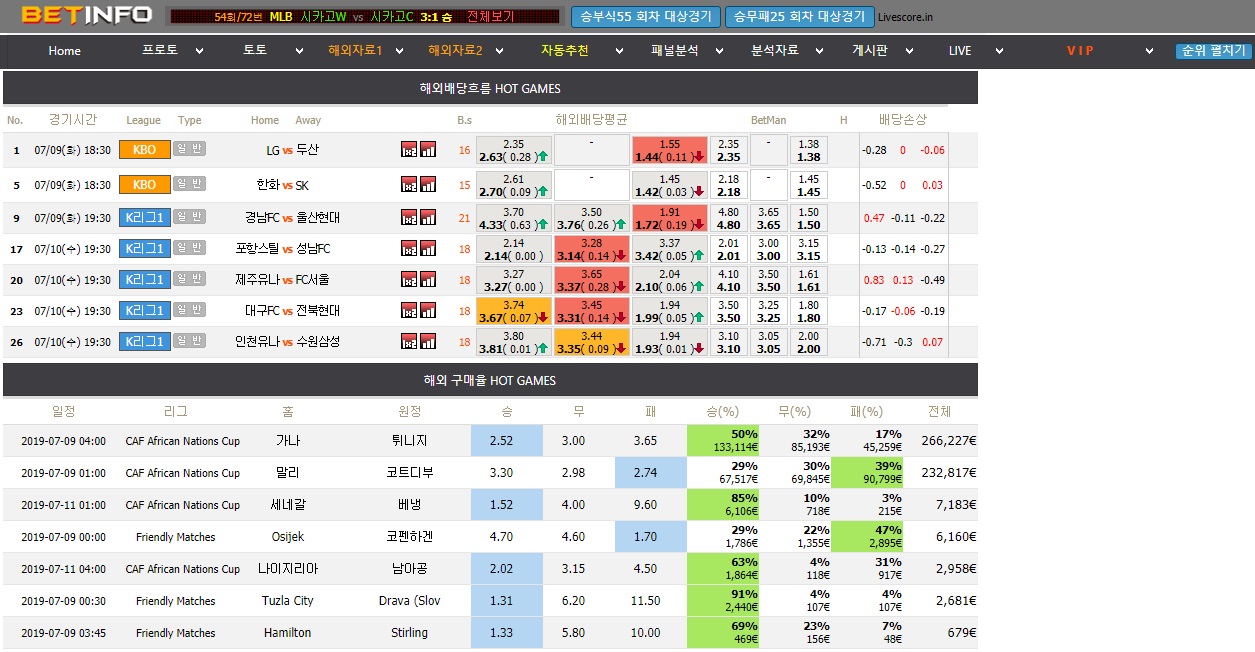Select the K리그1 badge for 포항스틸 vs 성남FC
The width and height of the screenshot is (1255, 652).
coord(144,248)
